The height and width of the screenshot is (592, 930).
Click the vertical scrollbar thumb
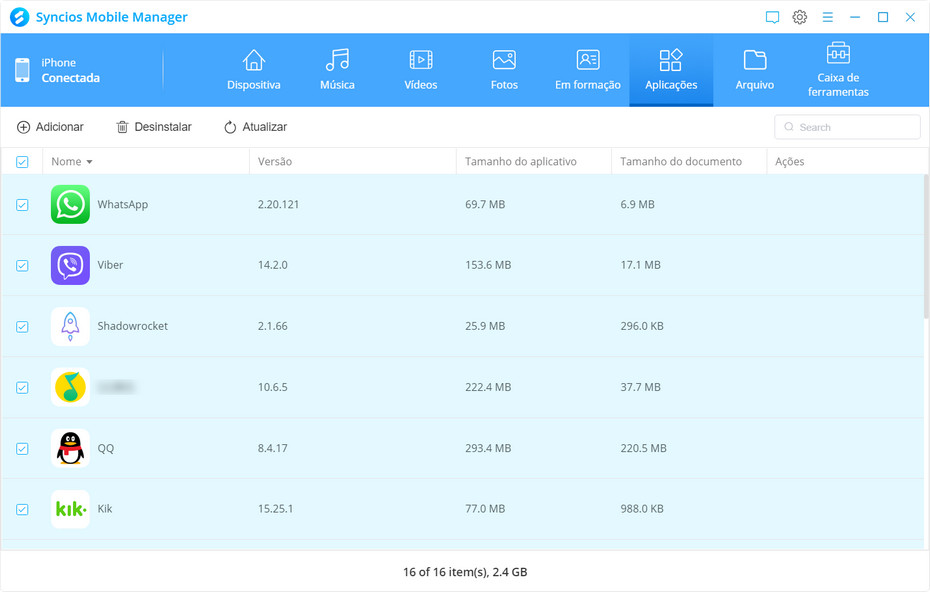pyautogui.click(x=926, y=246)
